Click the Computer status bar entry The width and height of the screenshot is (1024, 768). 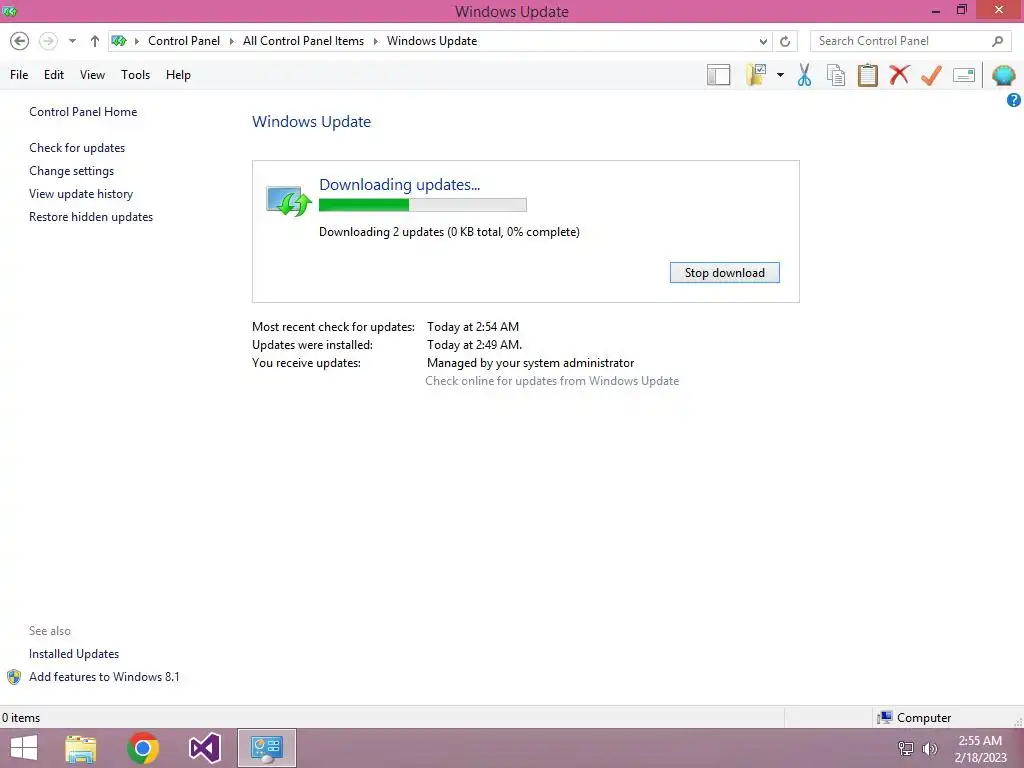point(914,718)
